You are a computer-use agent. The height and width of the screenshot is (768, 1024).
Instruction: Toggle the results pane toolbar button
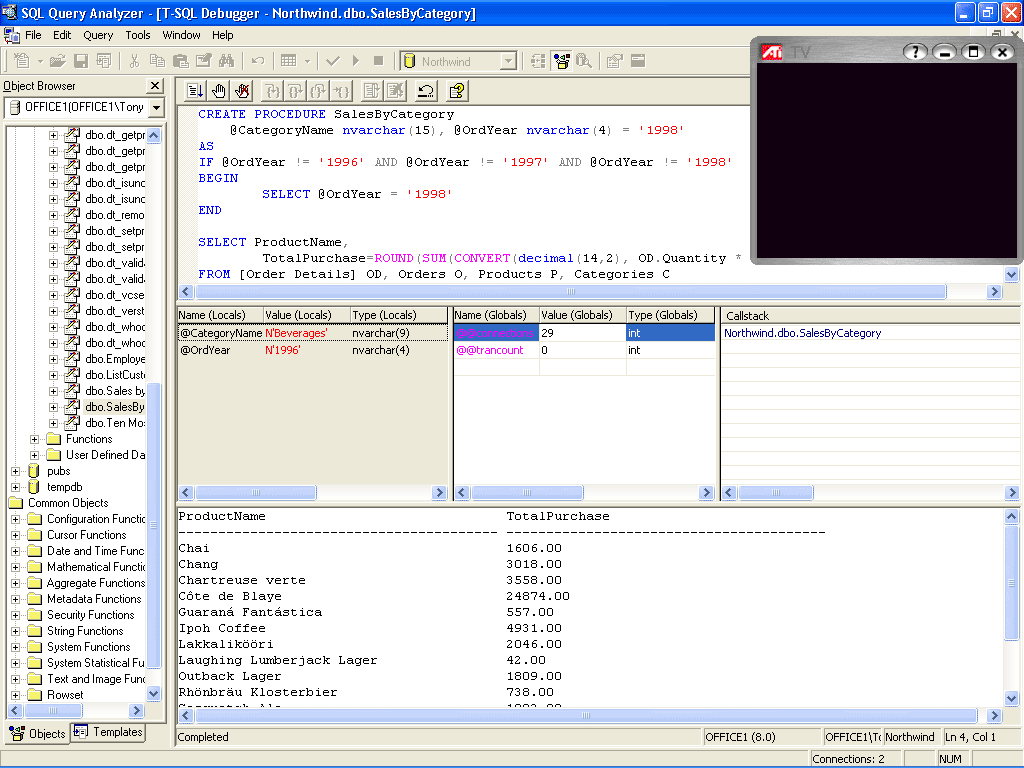click(x=637, y=61)
